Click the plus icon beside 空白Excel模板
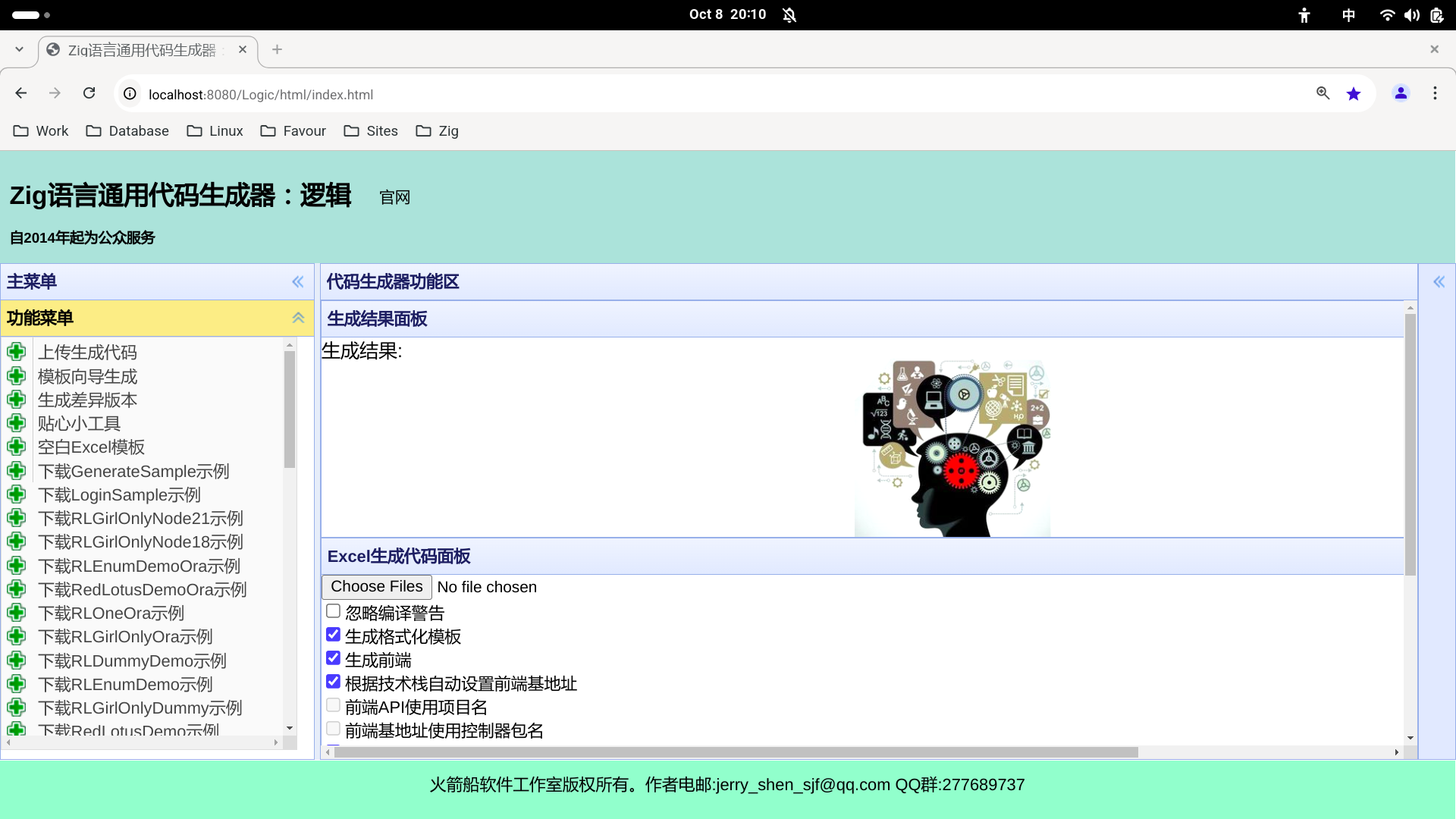 17,447
